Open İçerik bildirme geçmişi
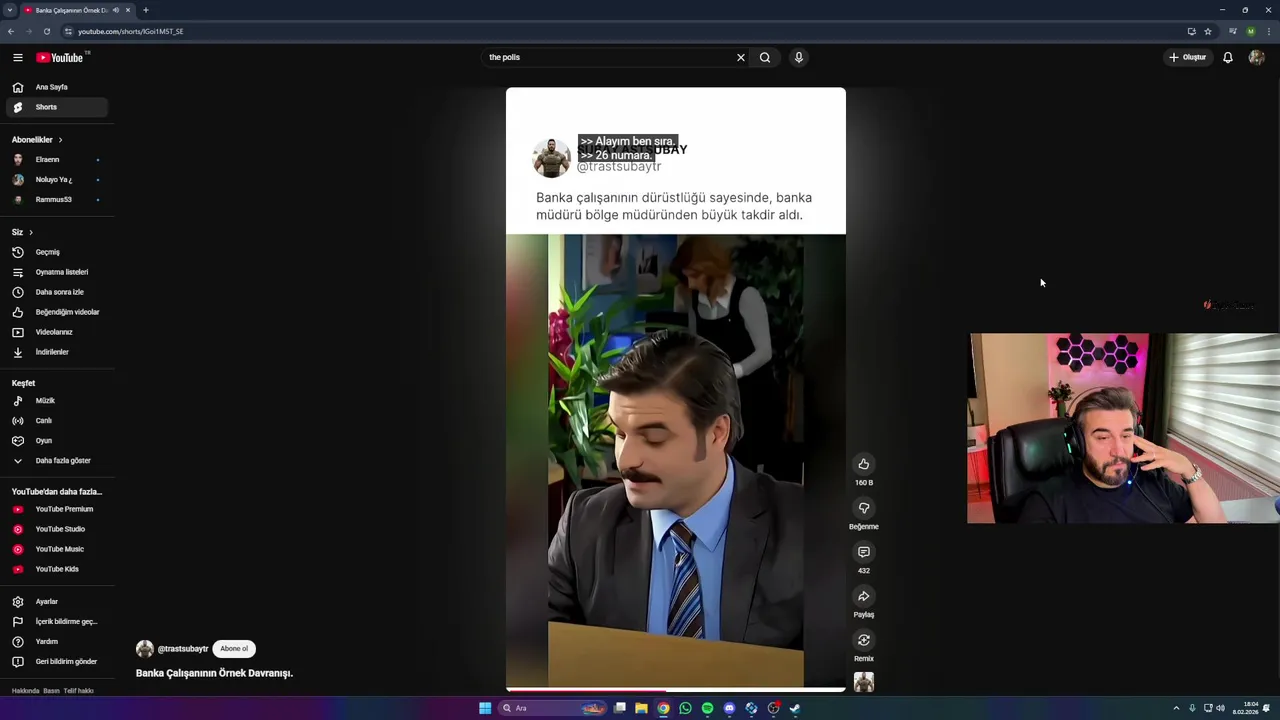Viewport: 1280px width, 720px height. (x=56, y=622)
